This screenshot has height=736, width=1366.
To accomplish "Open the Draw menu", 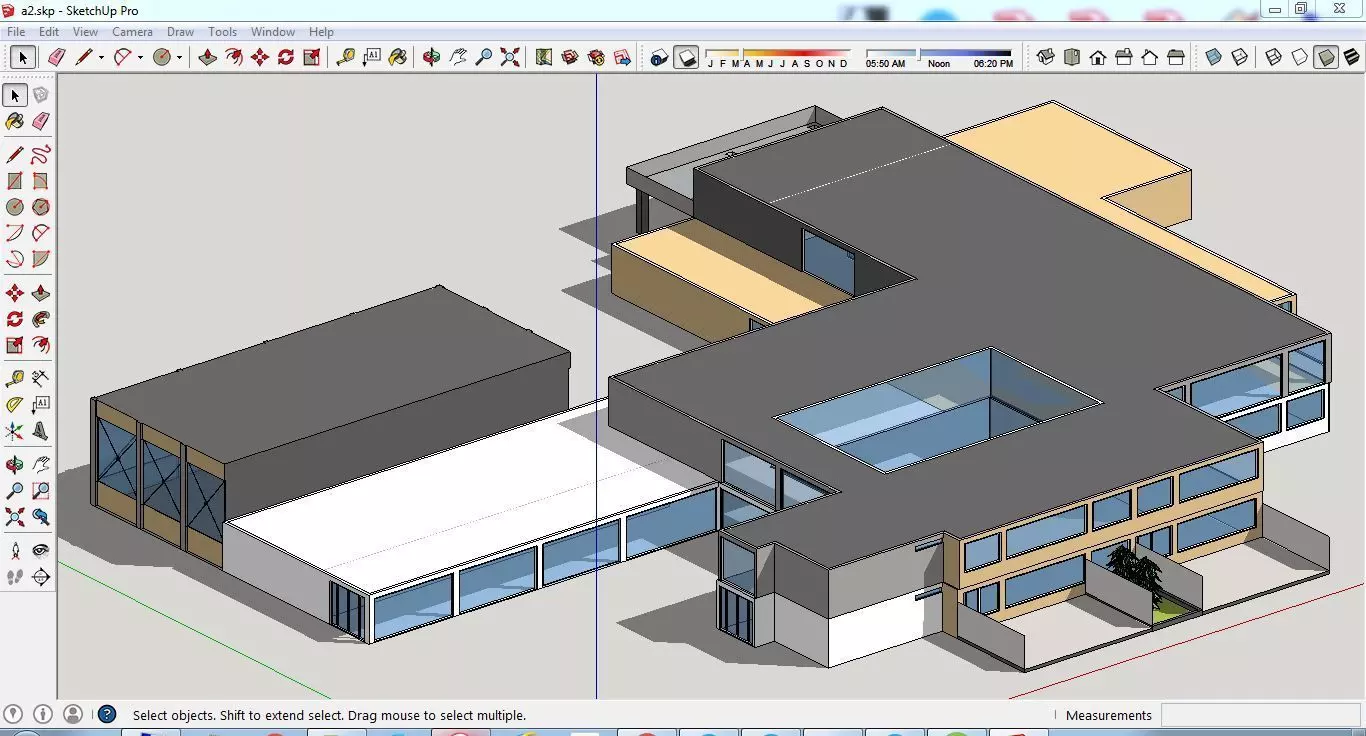I will point(180,32).
